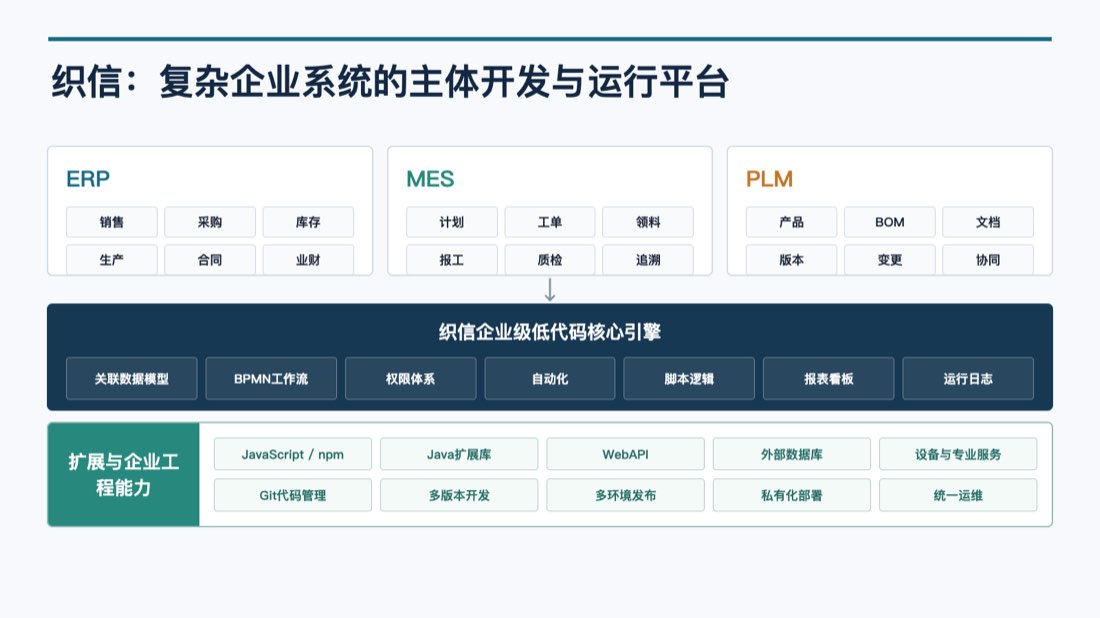Click the 多版本开发 box
1100x618 pixels.
click(459, 495)
